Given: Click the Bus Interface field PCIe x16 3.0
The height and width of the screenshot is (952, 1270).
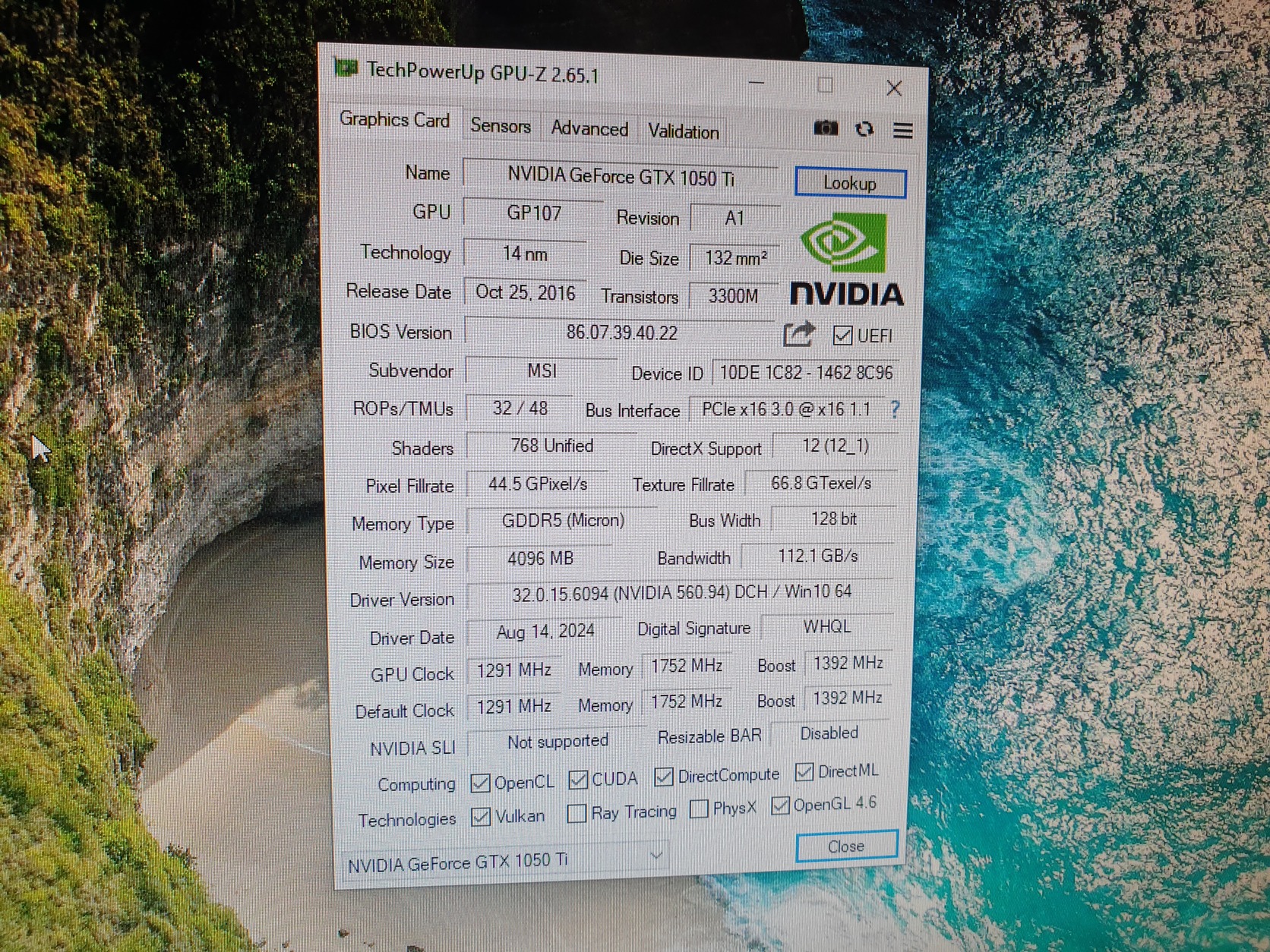Looking at the screenshot, I should point(786,410).
